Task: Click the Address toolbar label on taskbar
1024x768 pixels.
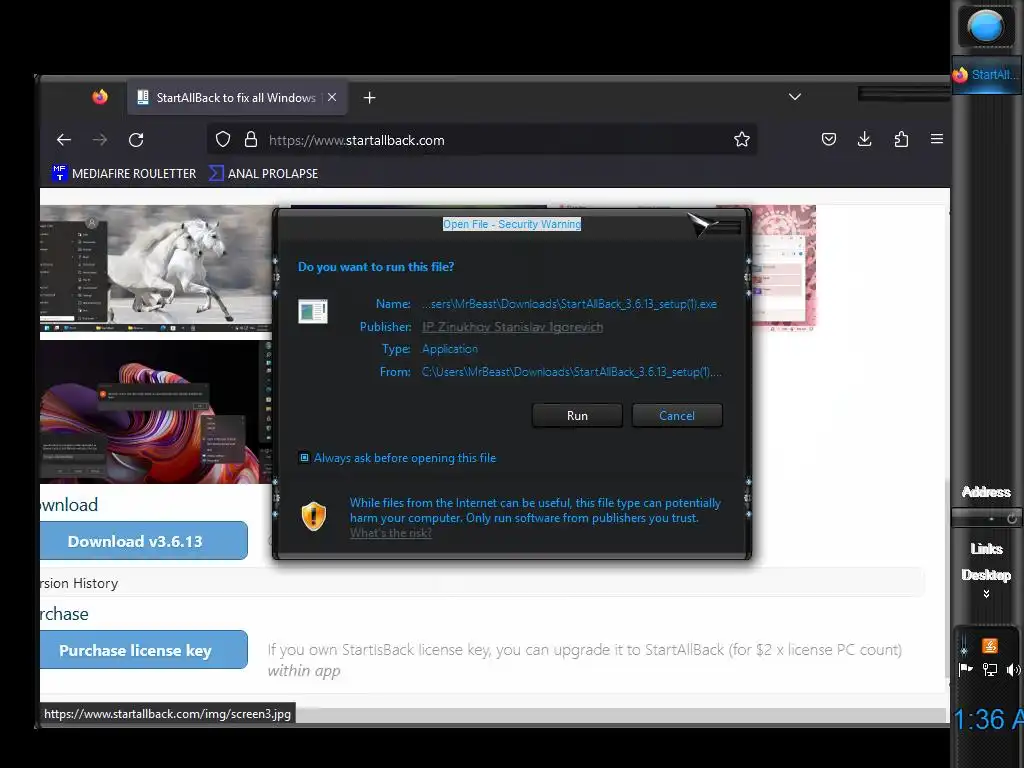Action: [x=986, y=492]
